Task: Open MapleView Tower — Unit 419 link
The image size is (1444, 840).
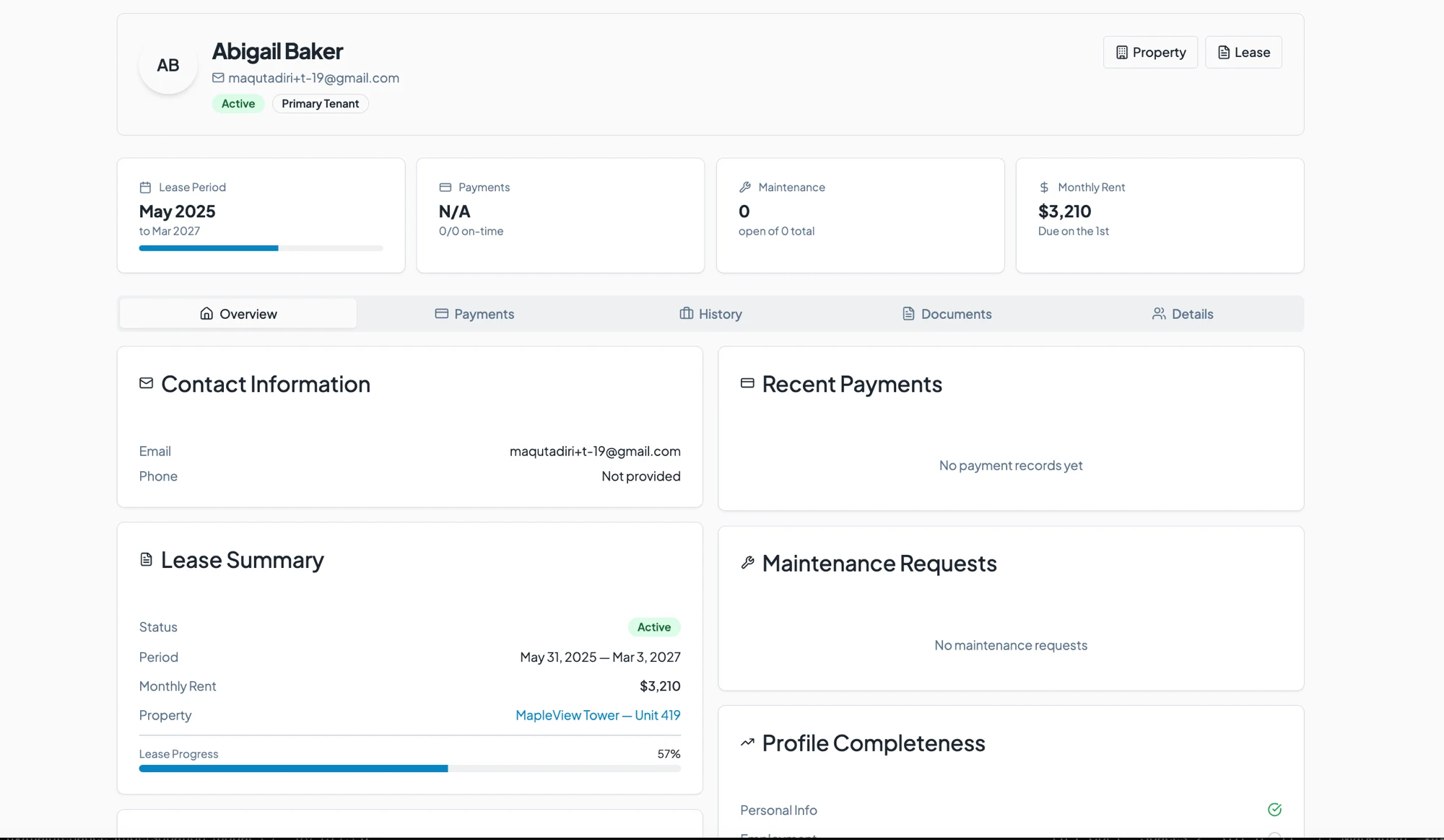Action: pos(598,715)
